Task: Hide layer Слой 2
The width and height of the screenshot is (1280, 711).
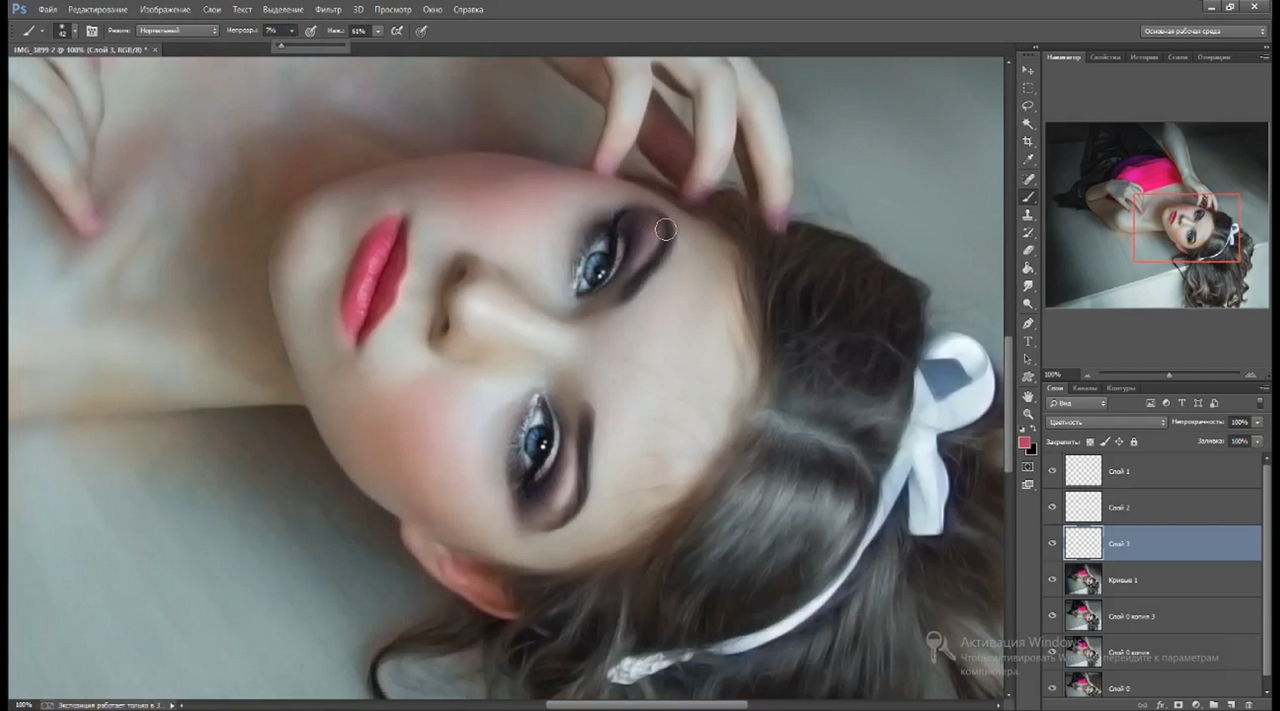Action: pos(1052,507)
